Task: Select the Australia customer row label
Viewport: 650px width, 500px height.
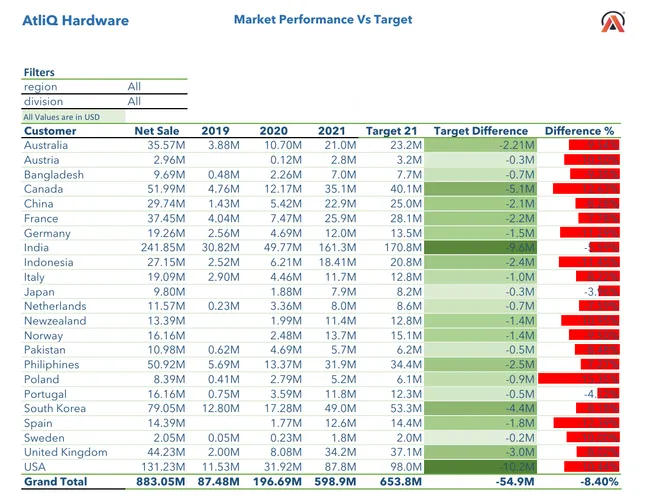Action: pyautogui.click(x=46, y=146)
